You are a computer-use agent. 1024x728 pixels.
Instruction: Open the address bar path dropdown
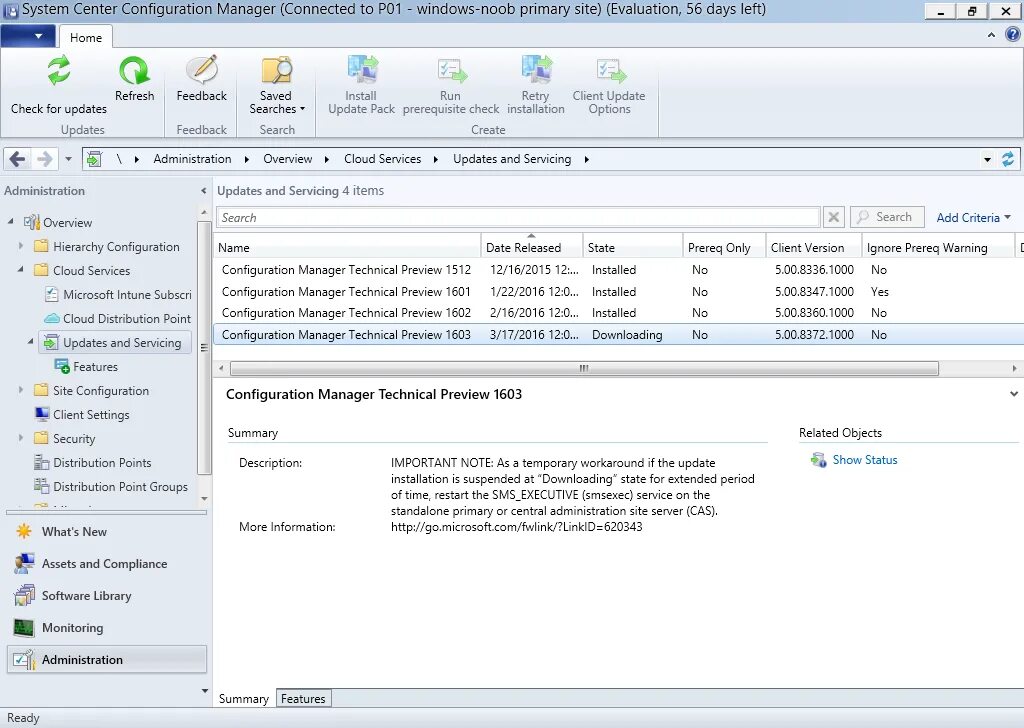click(x=987, y=159)
